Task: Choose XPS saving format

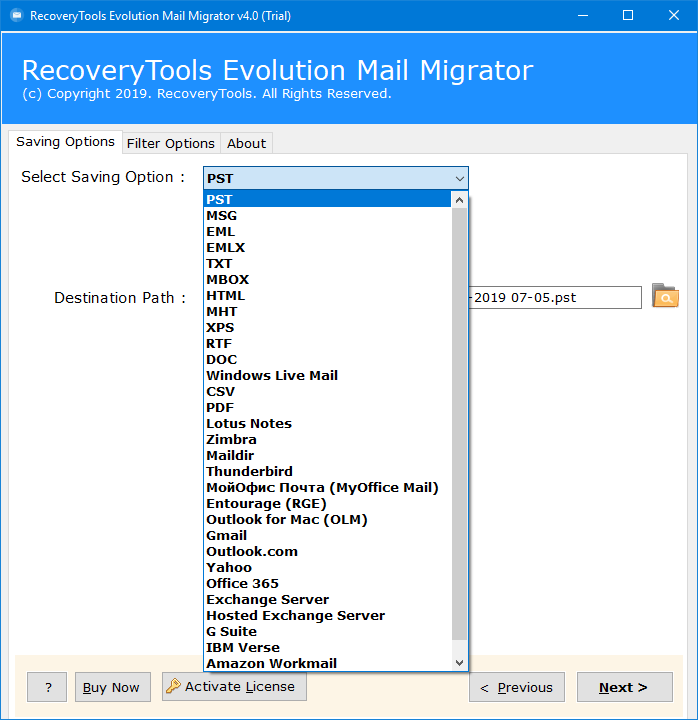Action: point(327,328)
